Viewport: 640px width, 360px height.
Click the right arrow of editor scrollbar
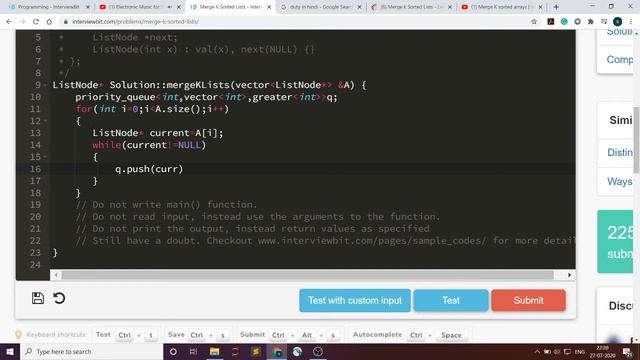pos(569,275)
